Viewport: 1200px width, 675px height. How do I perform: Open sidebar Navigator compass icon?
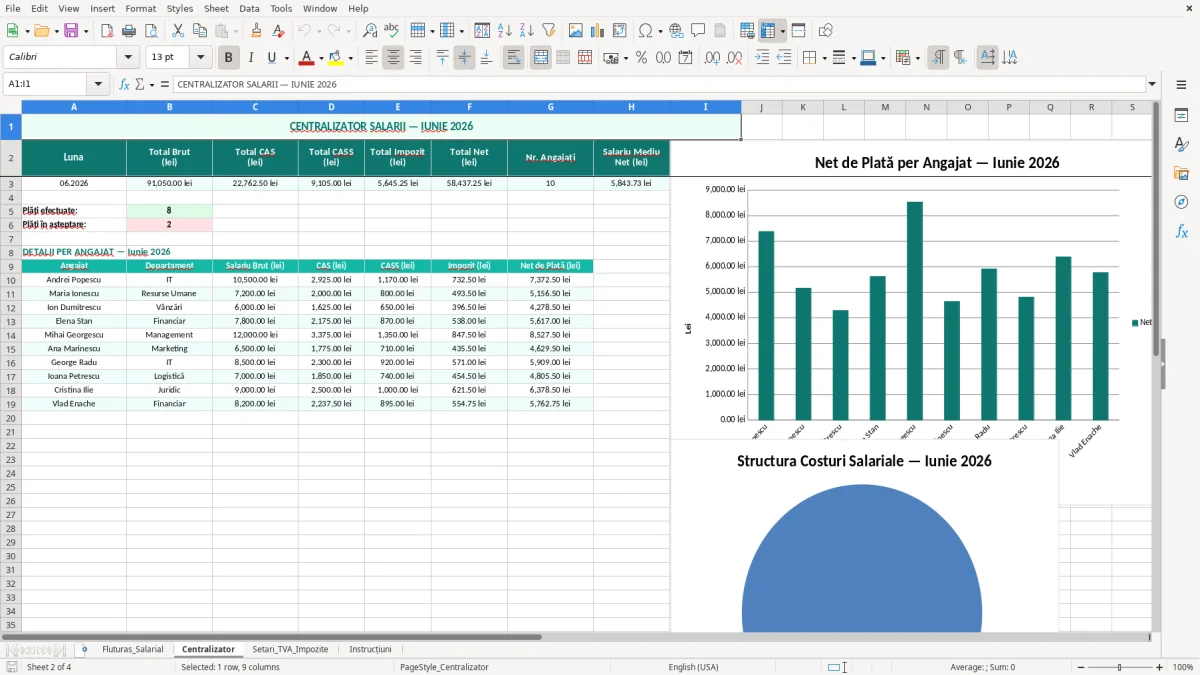point(1181,202)
